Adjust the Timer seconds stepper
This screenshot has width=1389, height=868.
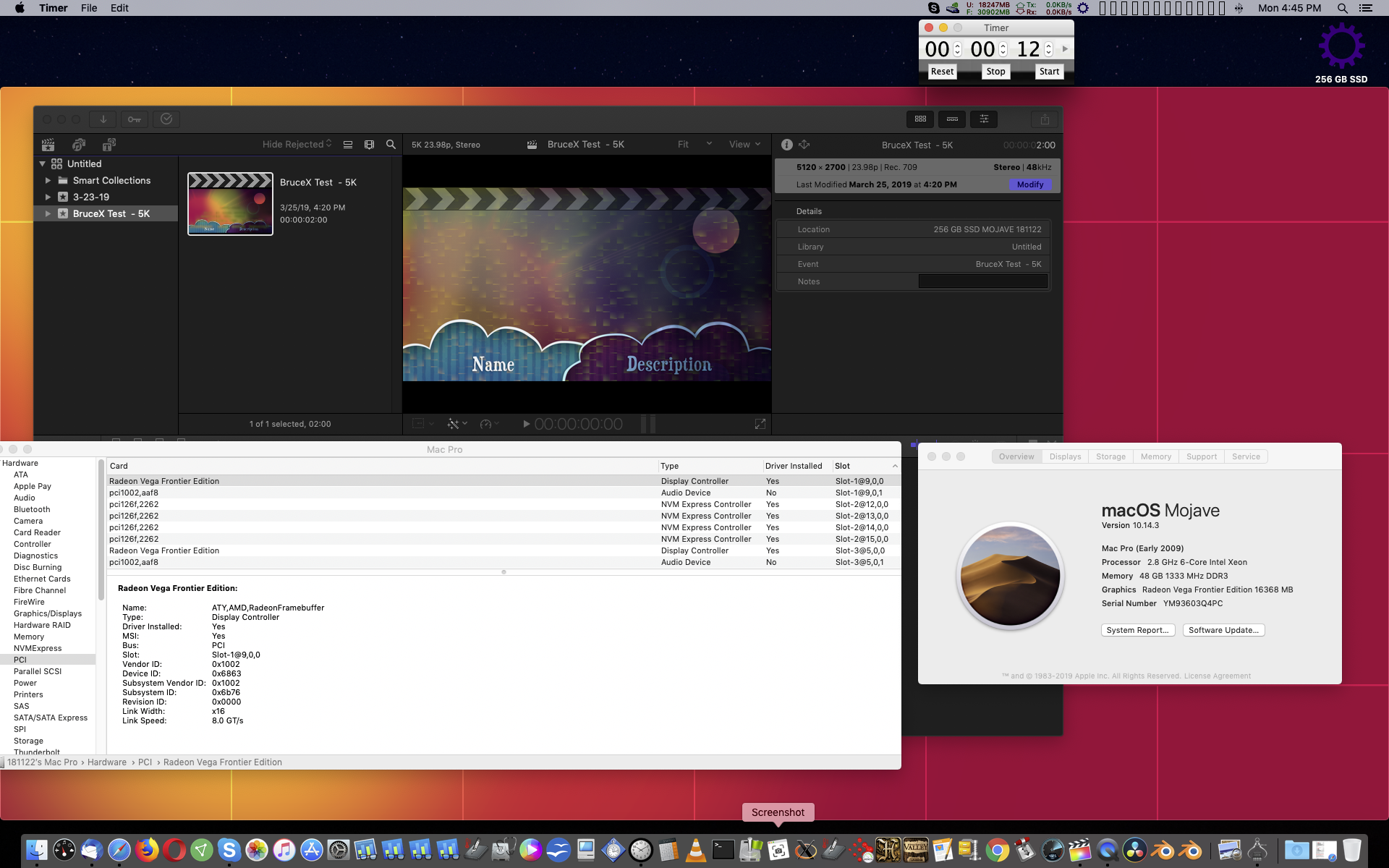(1048, 49)
